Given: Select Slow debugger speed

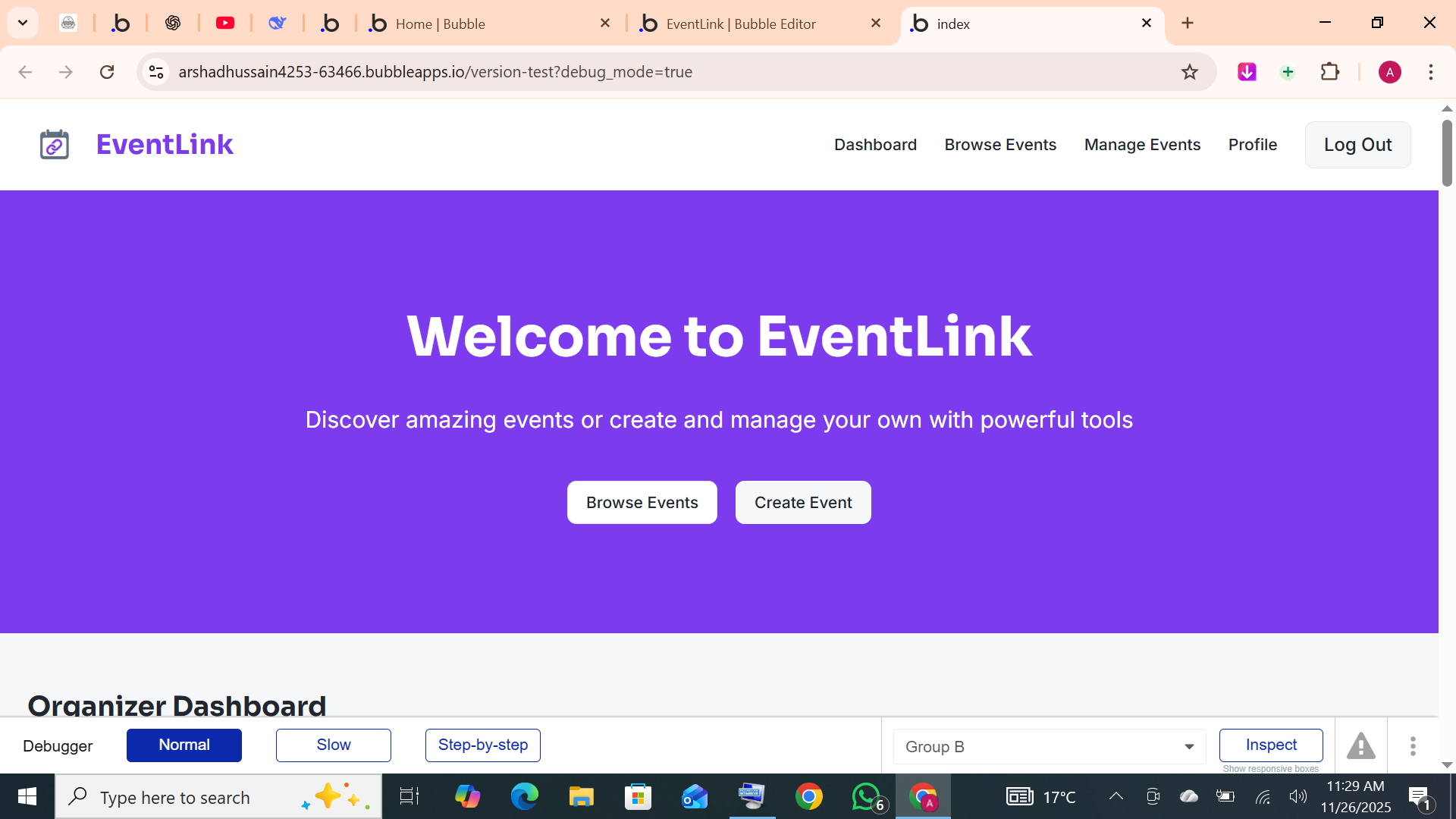Looking at the screenshot, I should click(x=334, y=745).
